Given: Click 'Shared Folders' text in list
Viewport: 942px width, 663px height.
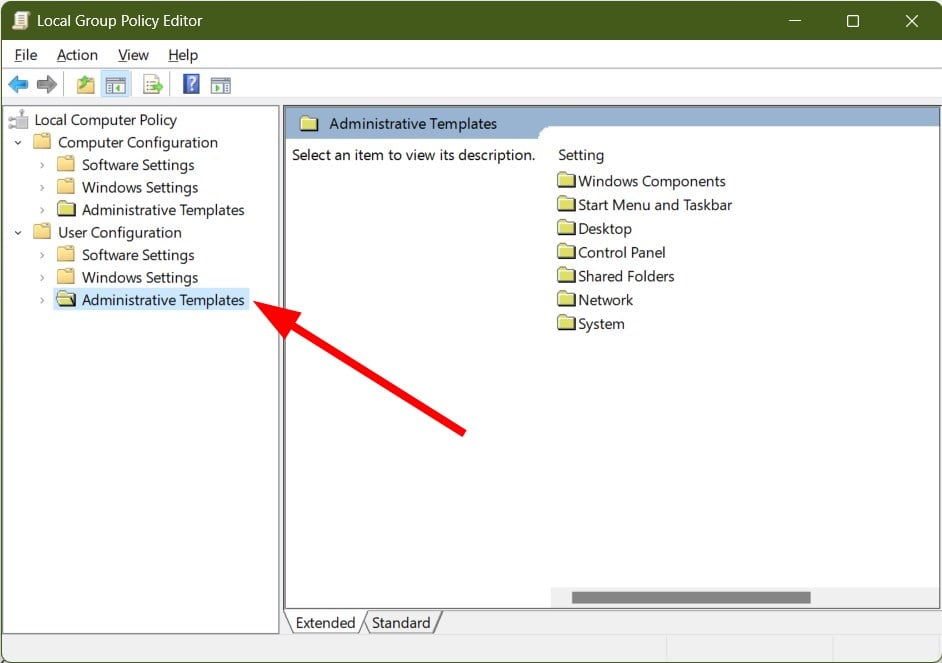Looking at the screenshot, I should tap(626, 276).
